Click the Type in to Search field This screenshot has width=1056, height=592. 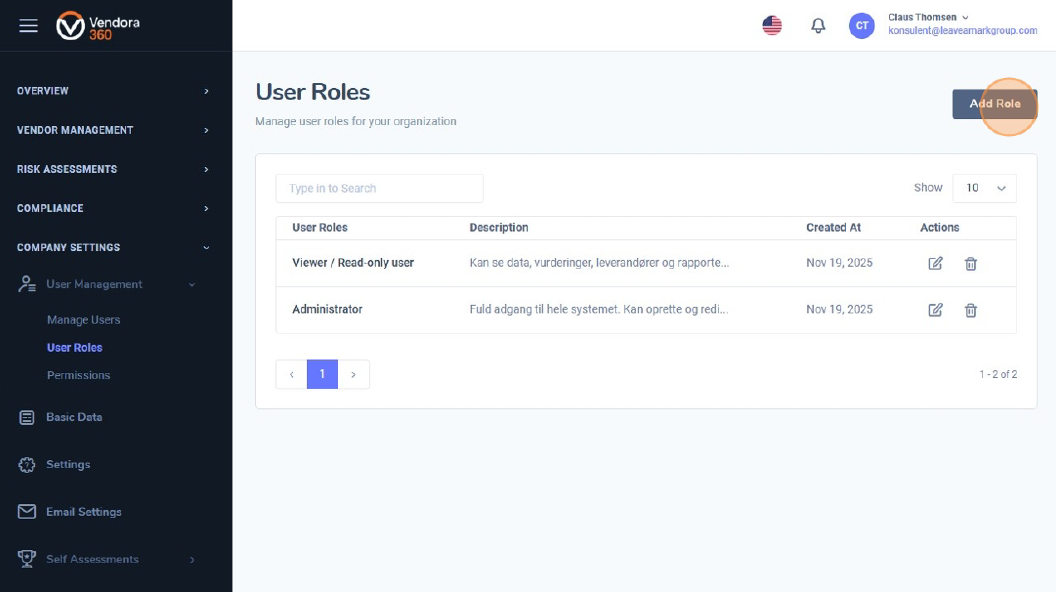click(379, 188)
